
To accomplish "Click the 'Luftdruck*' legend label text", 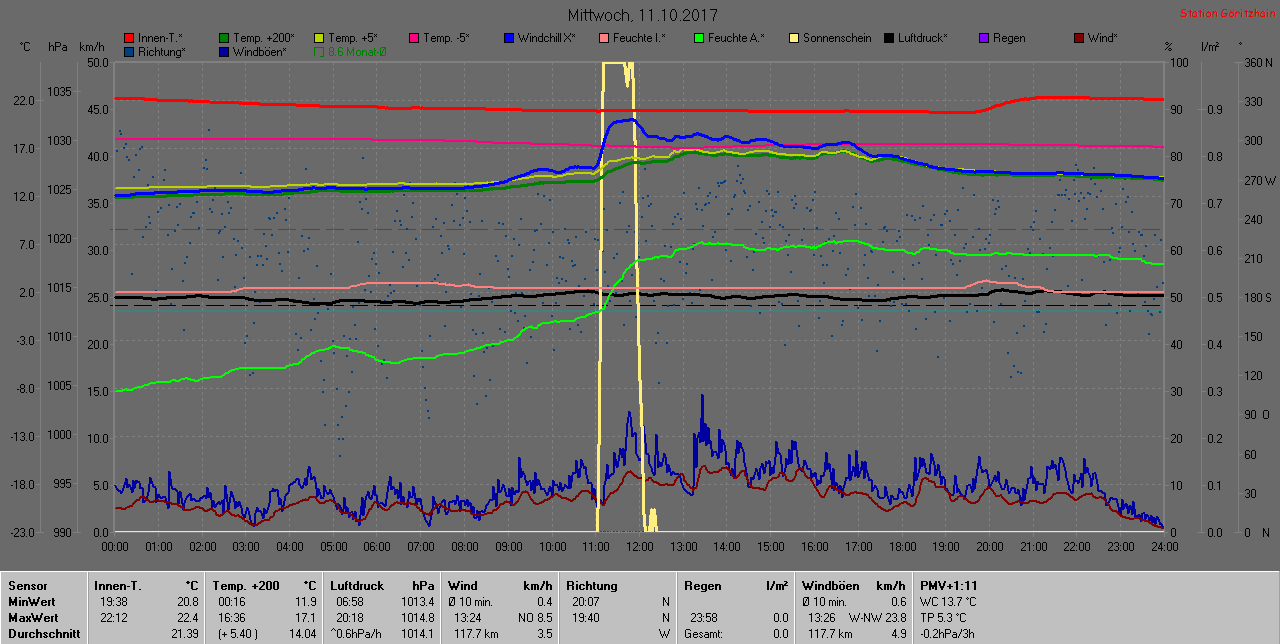I will (922, 38).
